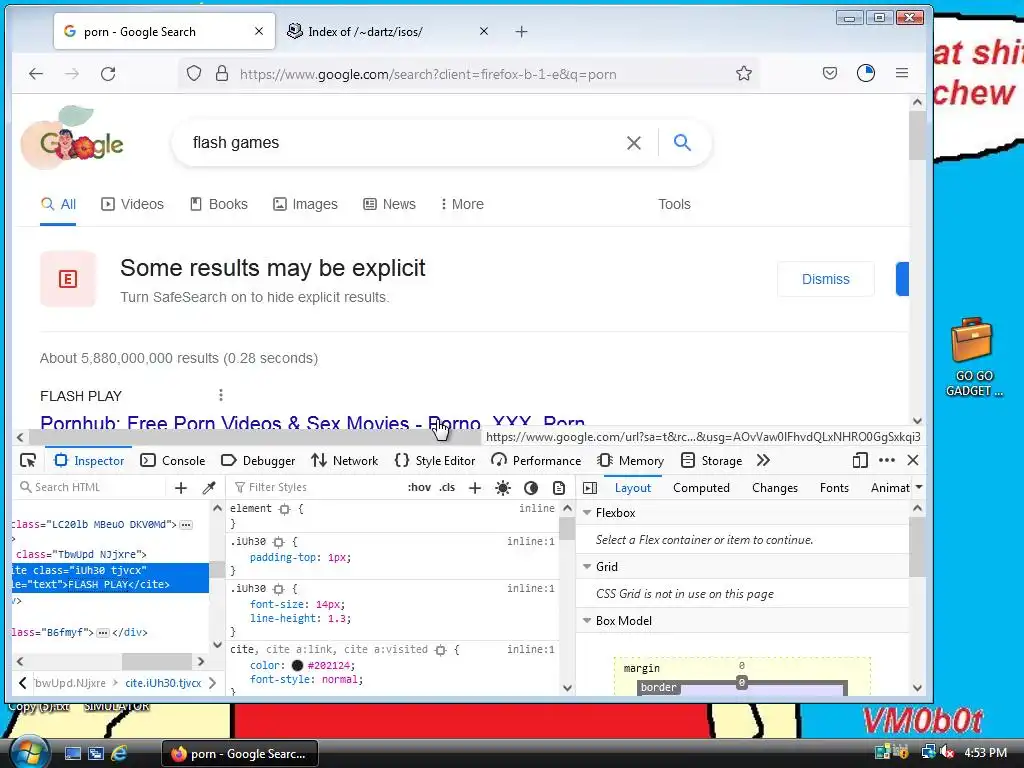The height and width of the screenshot is (768, 1024).
Task: Toggle the .cls class panel
Action: coord(447,487)
